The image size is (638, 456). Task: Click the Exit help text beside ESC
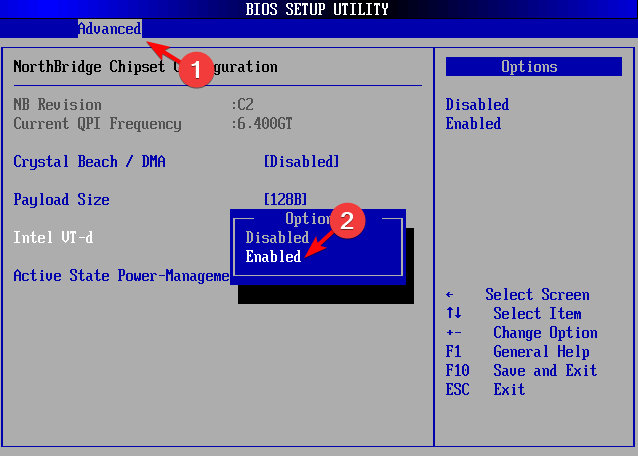[x=509, y=390]
